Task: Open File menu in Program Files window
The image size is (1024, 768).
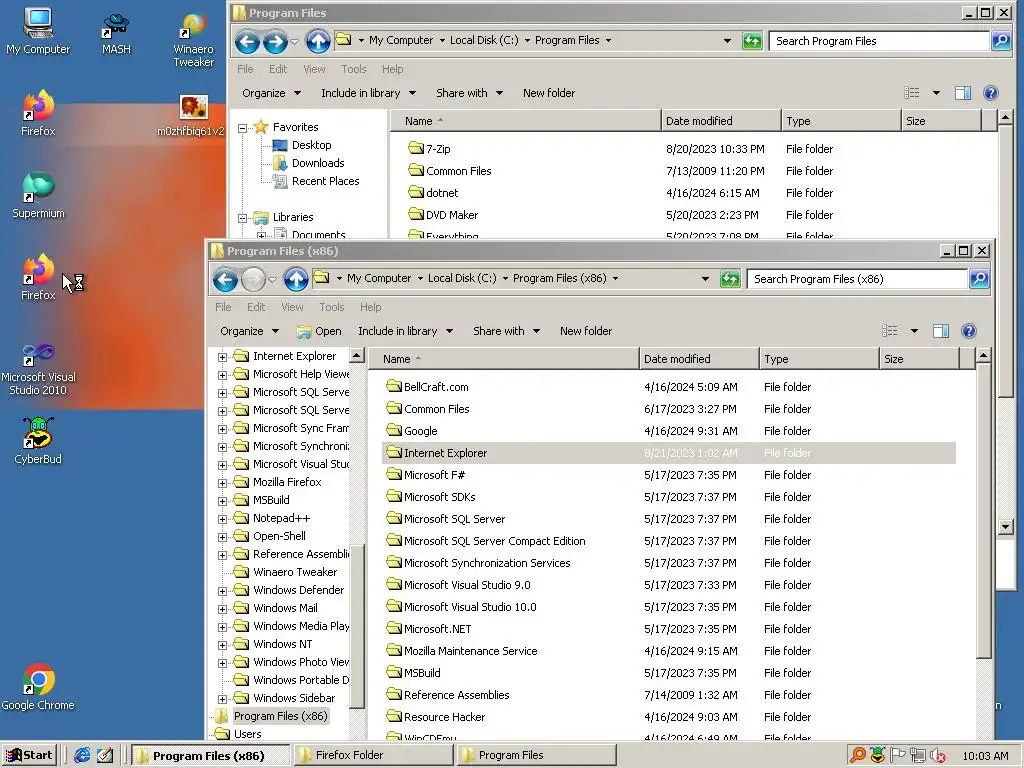Action: point(245,69)
